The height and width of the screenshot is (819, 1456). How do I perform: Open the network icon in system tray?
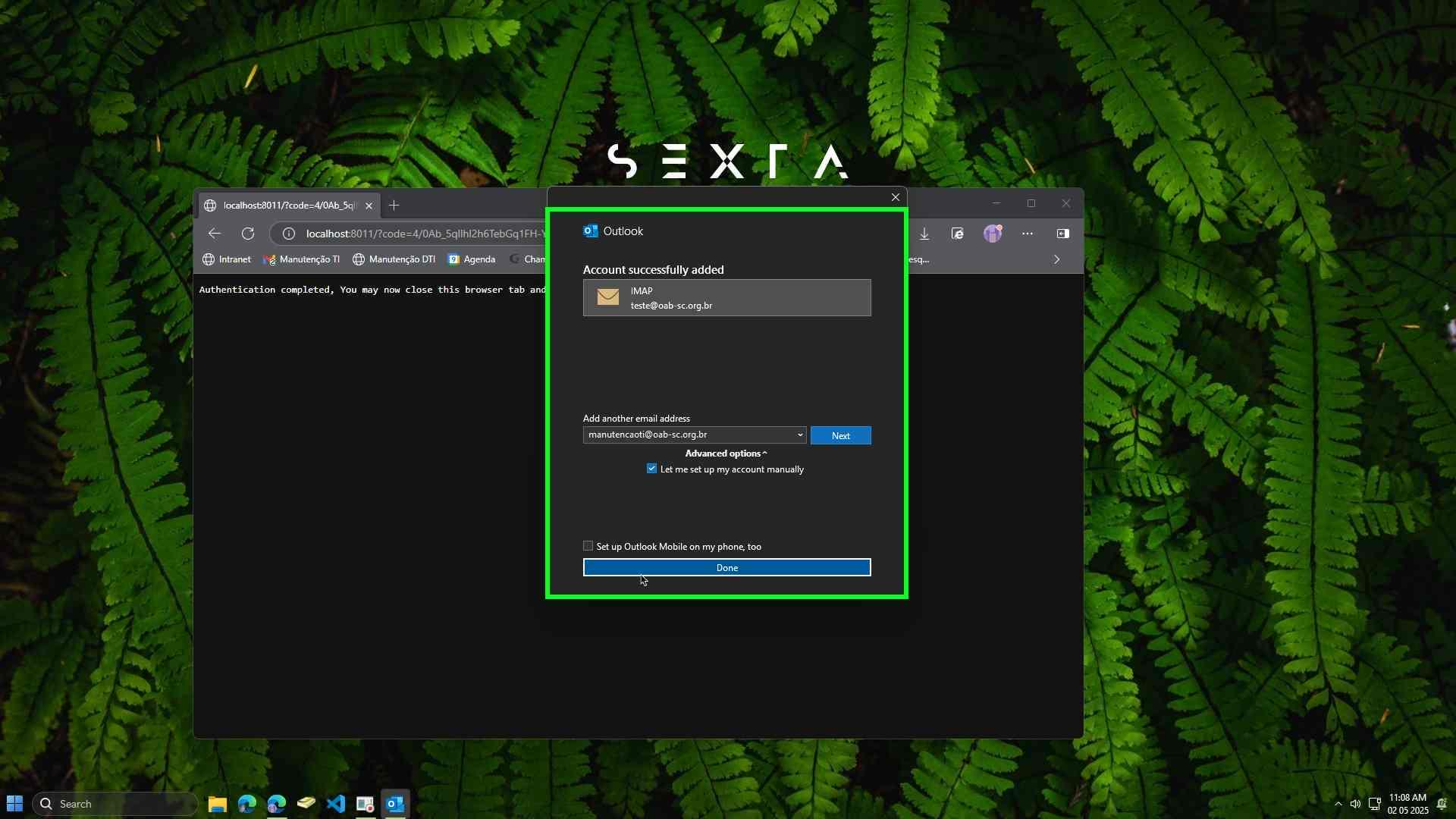click(1374, 804)
